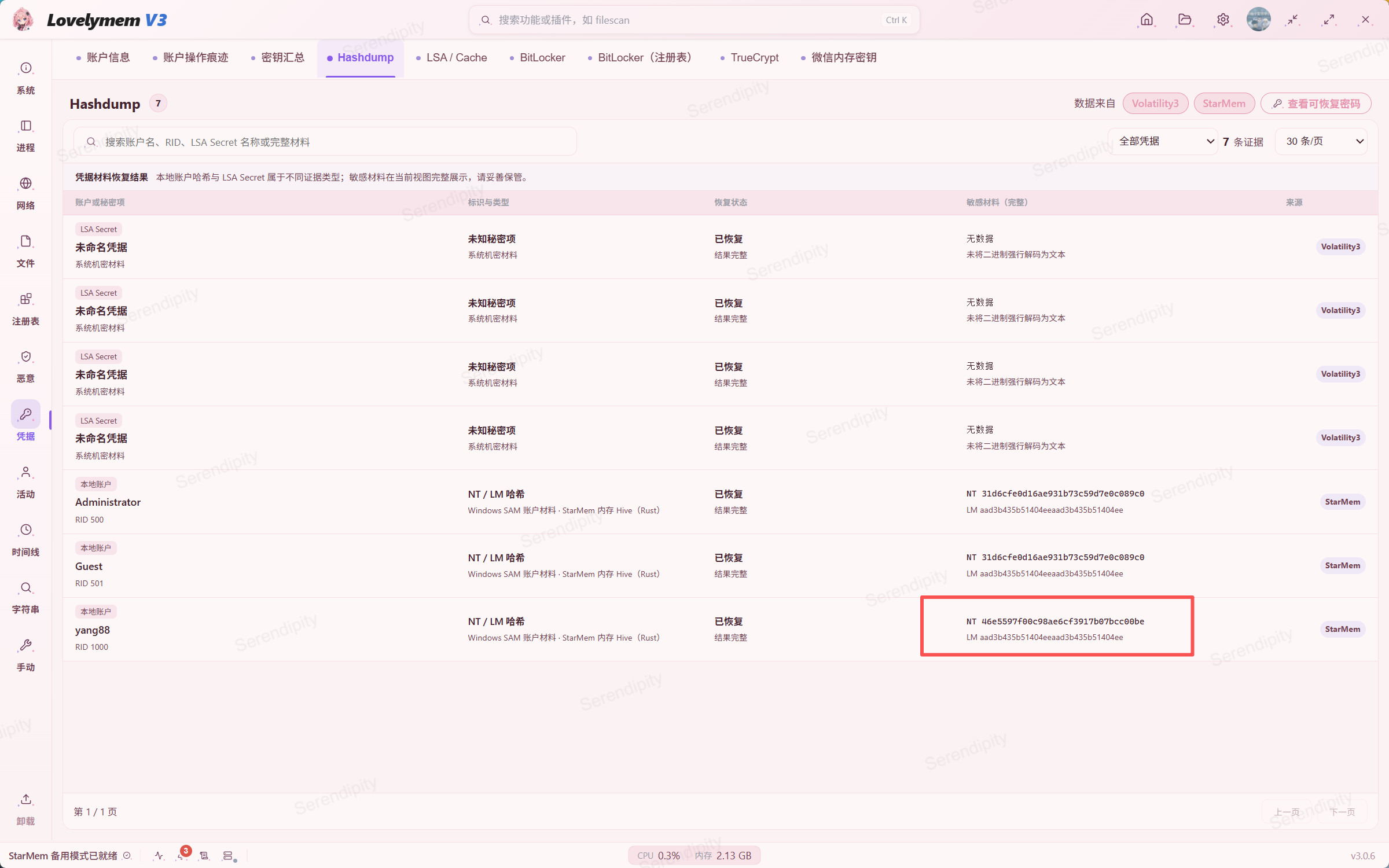Image resolution: width=1389 pixels, height=868 pixels.
Task: Open the 字符串 search sidebar icon
Action: coord(25,598)
